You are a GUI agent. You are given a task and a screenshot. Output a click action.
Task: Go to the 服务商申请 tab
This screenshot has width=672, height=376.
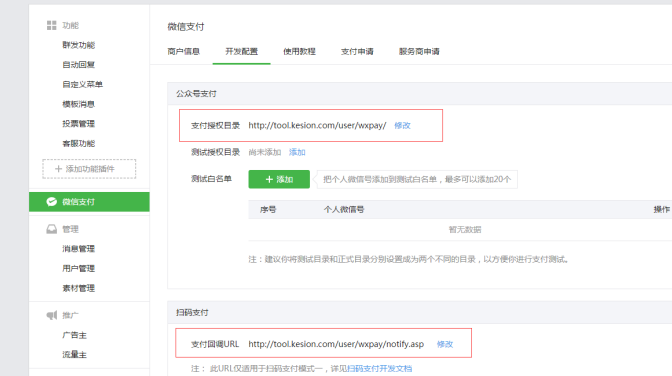click(x=419, y=51)
